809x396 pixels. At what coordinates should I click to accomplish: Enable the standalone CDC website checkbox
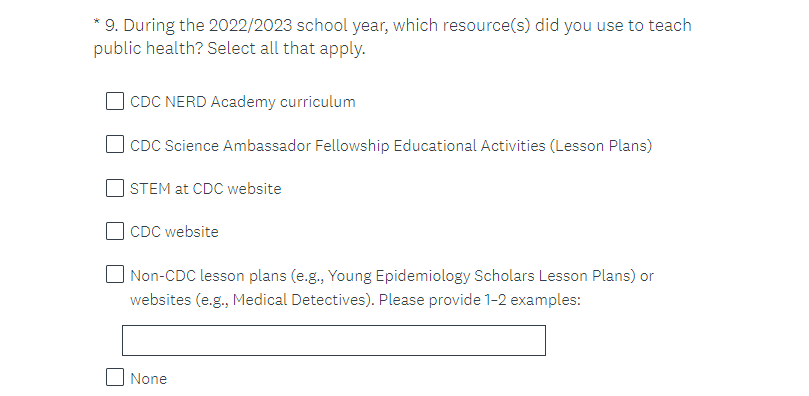click(115, 232)
